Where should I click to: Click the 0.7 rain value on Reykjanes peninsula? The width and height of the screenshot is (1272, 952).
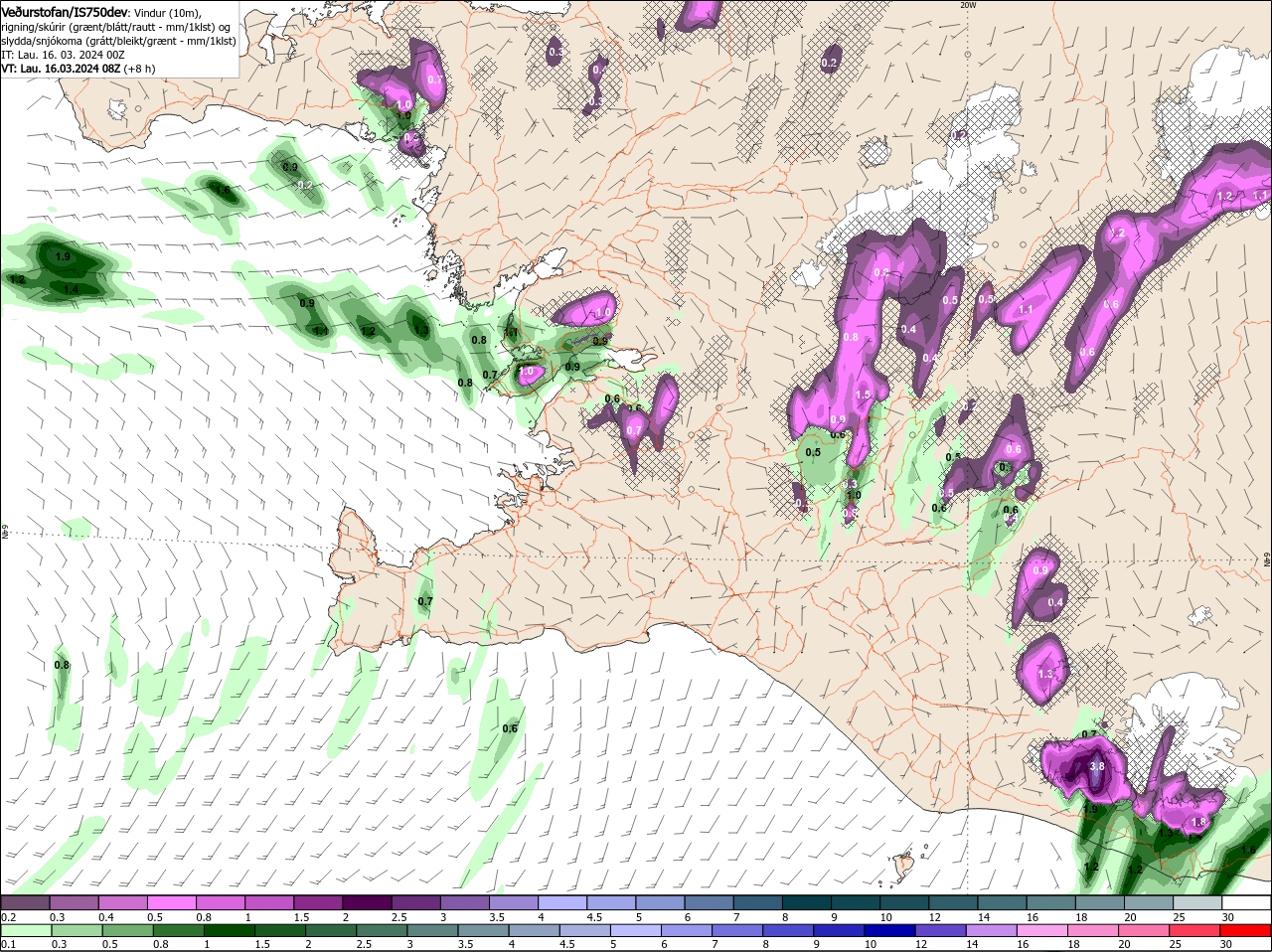click(425, 601)
